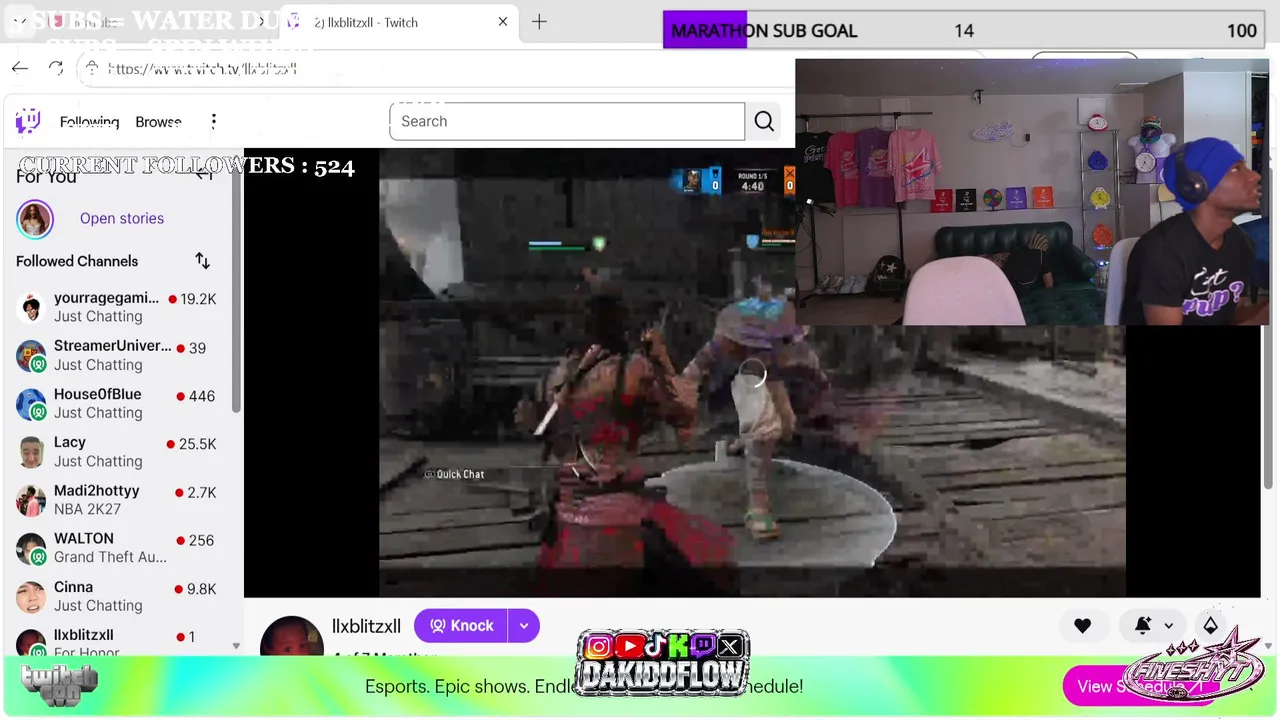Open a new browser tab

(x=539, y=22)
